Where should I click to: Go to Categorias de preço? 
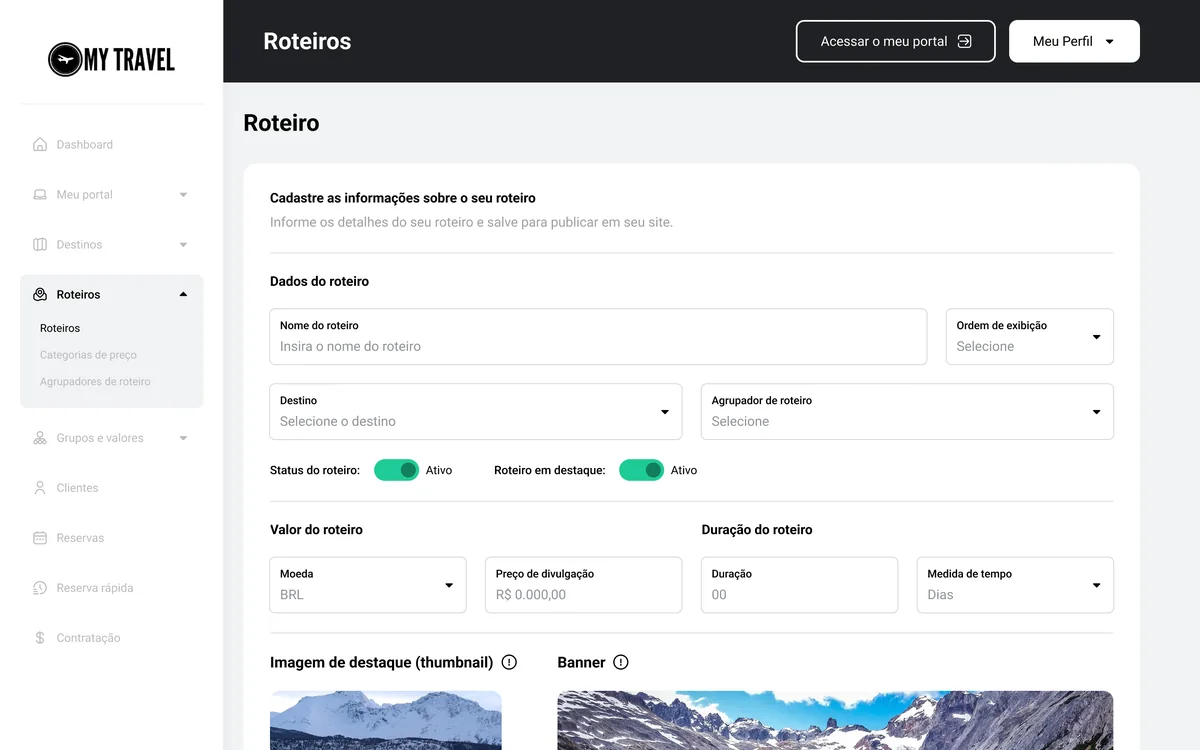coord(88,355)
